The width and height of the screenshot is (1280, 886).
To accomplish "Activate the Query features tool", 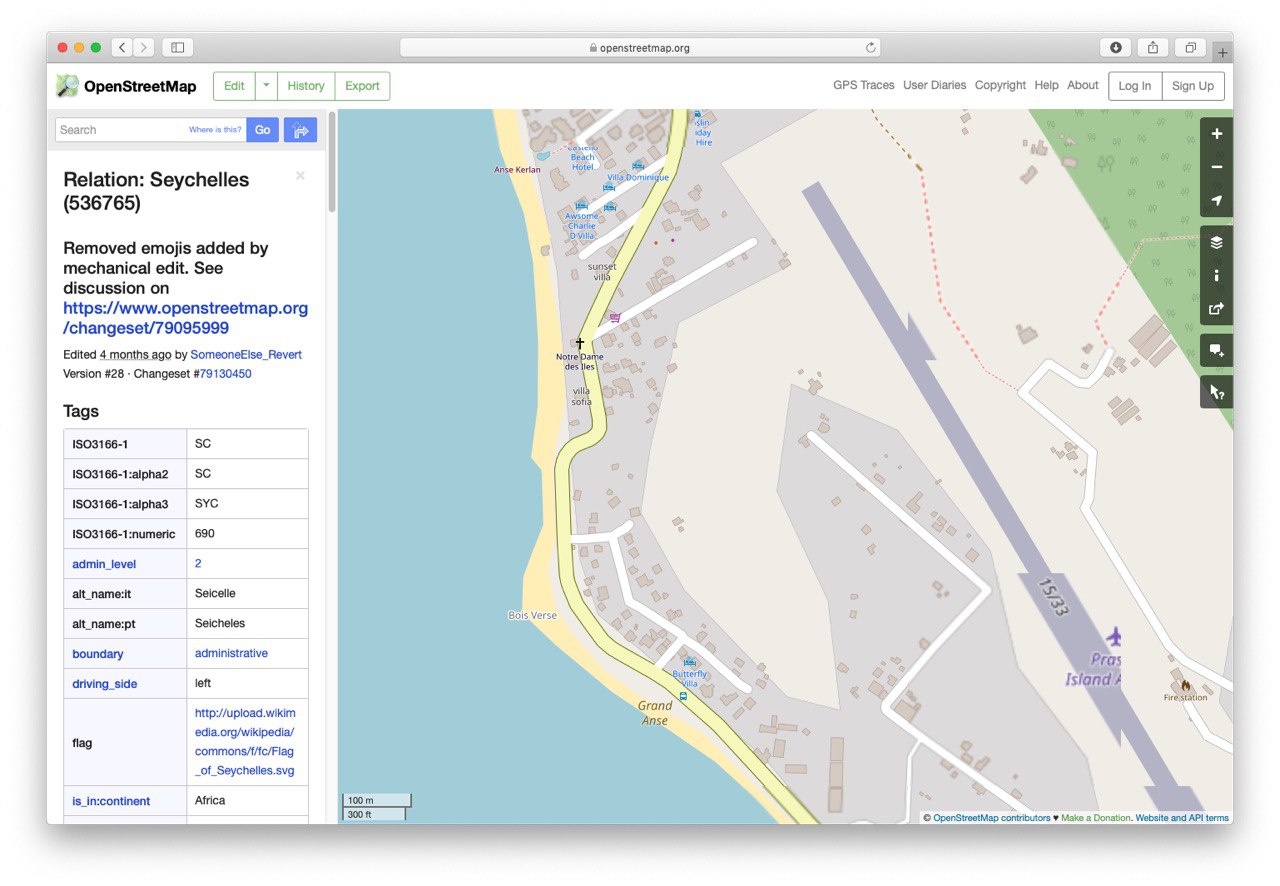I will [1216, 392].
